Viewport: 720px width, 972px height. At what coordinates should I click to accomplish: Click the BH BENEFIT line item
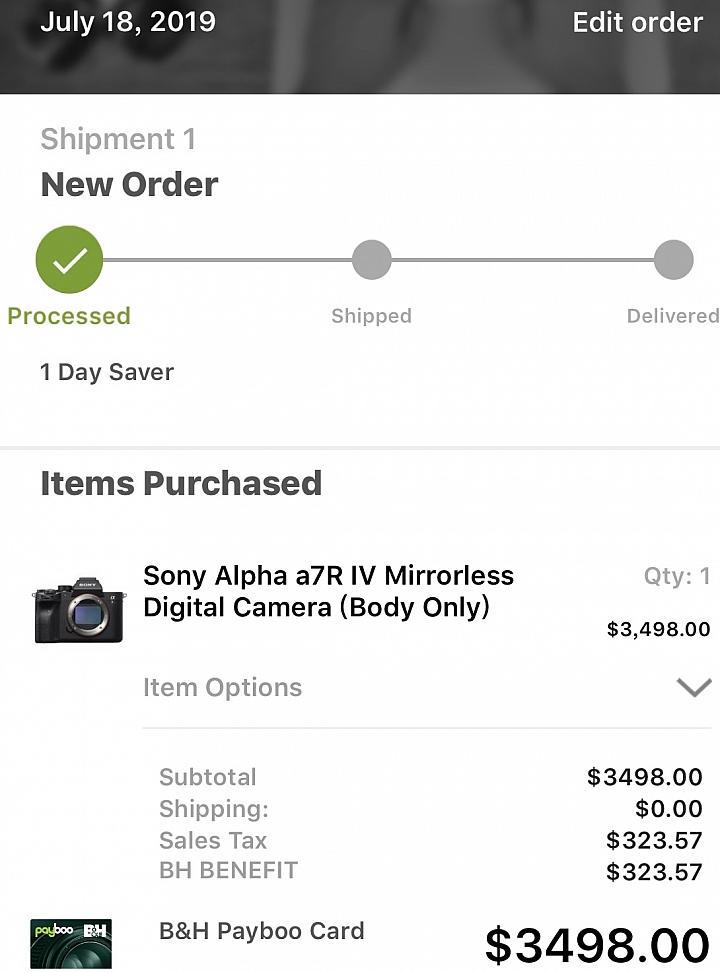pos(228,870)
